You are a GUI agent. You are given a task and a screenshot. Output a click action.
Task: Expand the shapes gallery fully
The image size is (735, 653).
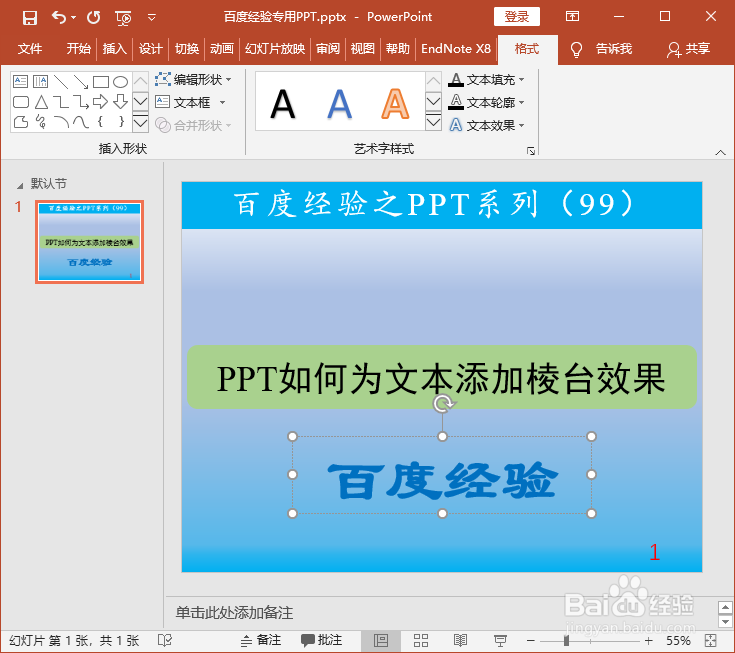(141, 123)
